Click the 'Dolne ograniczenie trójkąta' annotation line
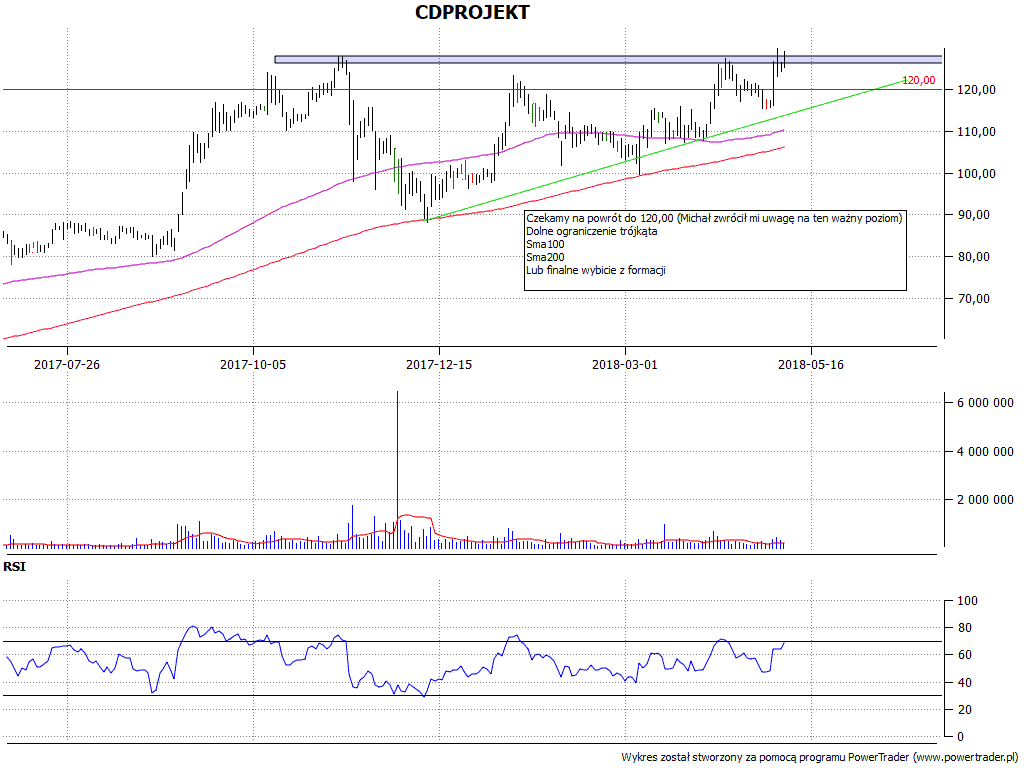This screenshot has height=768, width=1024. pos(592,231)
